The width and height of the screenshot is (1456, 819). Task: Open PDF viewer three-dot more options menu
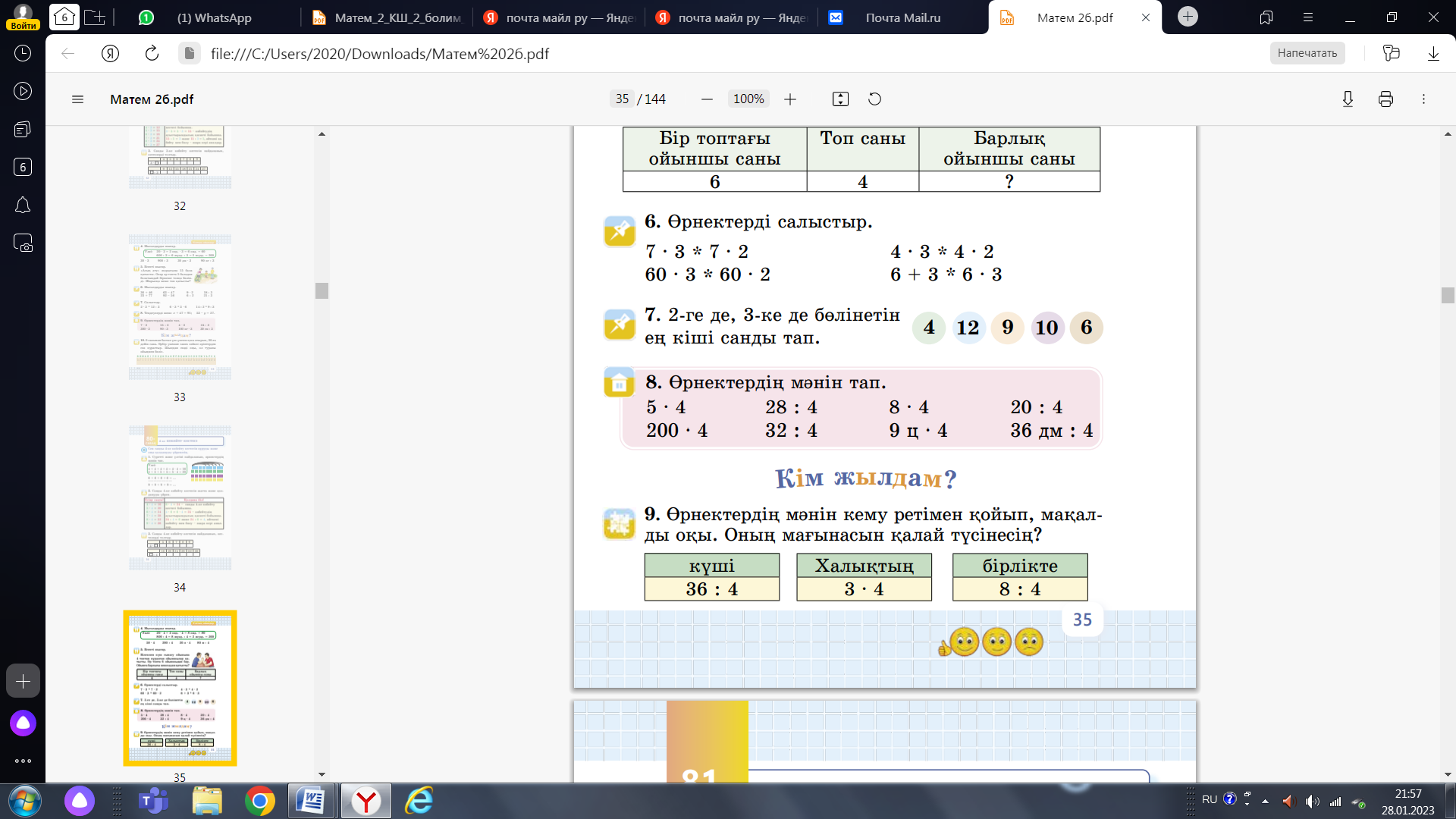point(1423,99)
